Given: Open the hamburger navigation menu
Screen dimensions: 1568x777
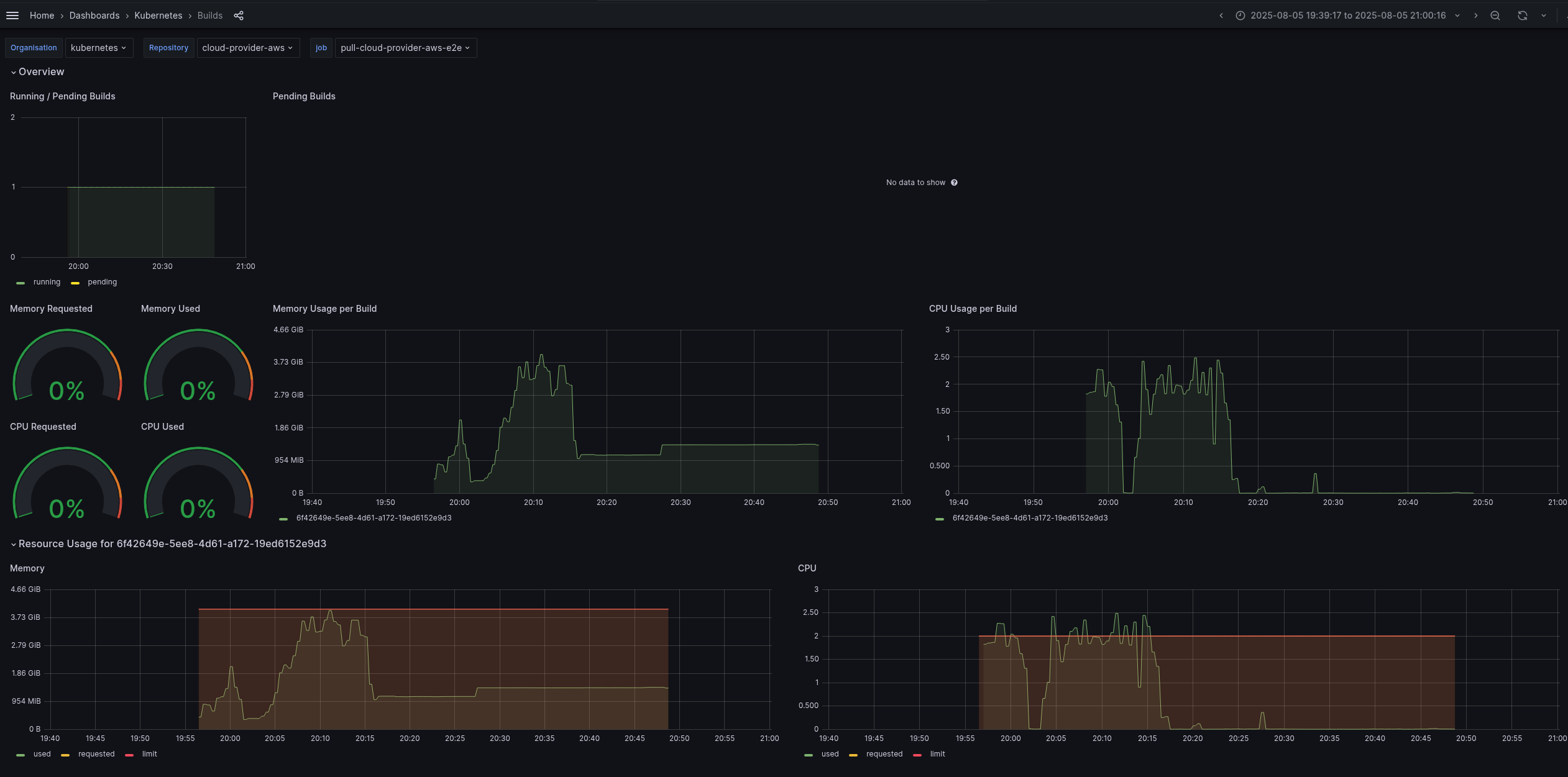Looking at the screenshot, I should (12, 16).
